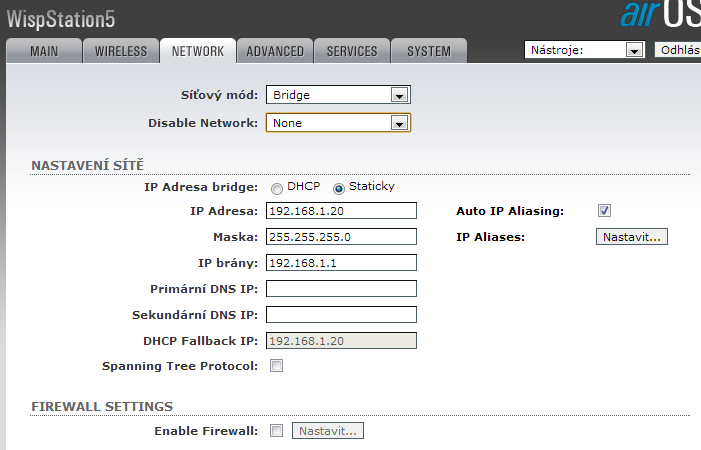Click the IP Aliases Nastavit button
The image size is (701, 450).
click(632, 237)
